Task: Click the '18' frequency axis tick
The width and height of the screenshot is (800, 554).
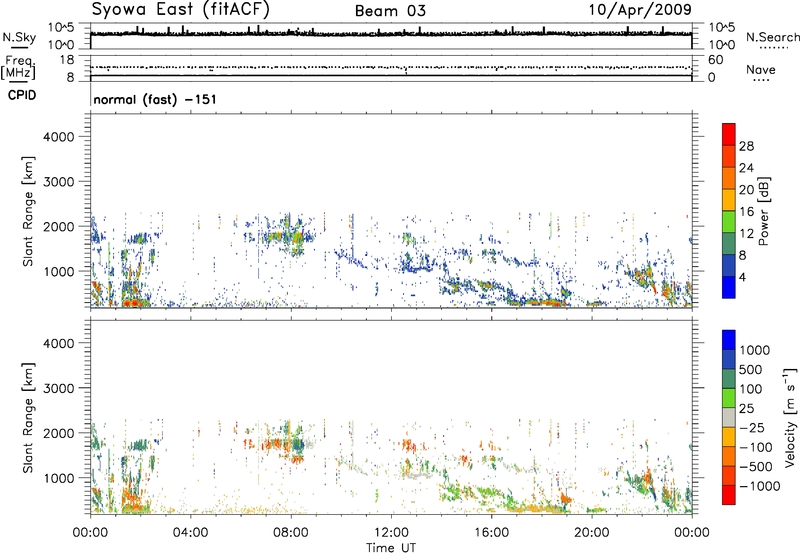Action: [66, 60]
